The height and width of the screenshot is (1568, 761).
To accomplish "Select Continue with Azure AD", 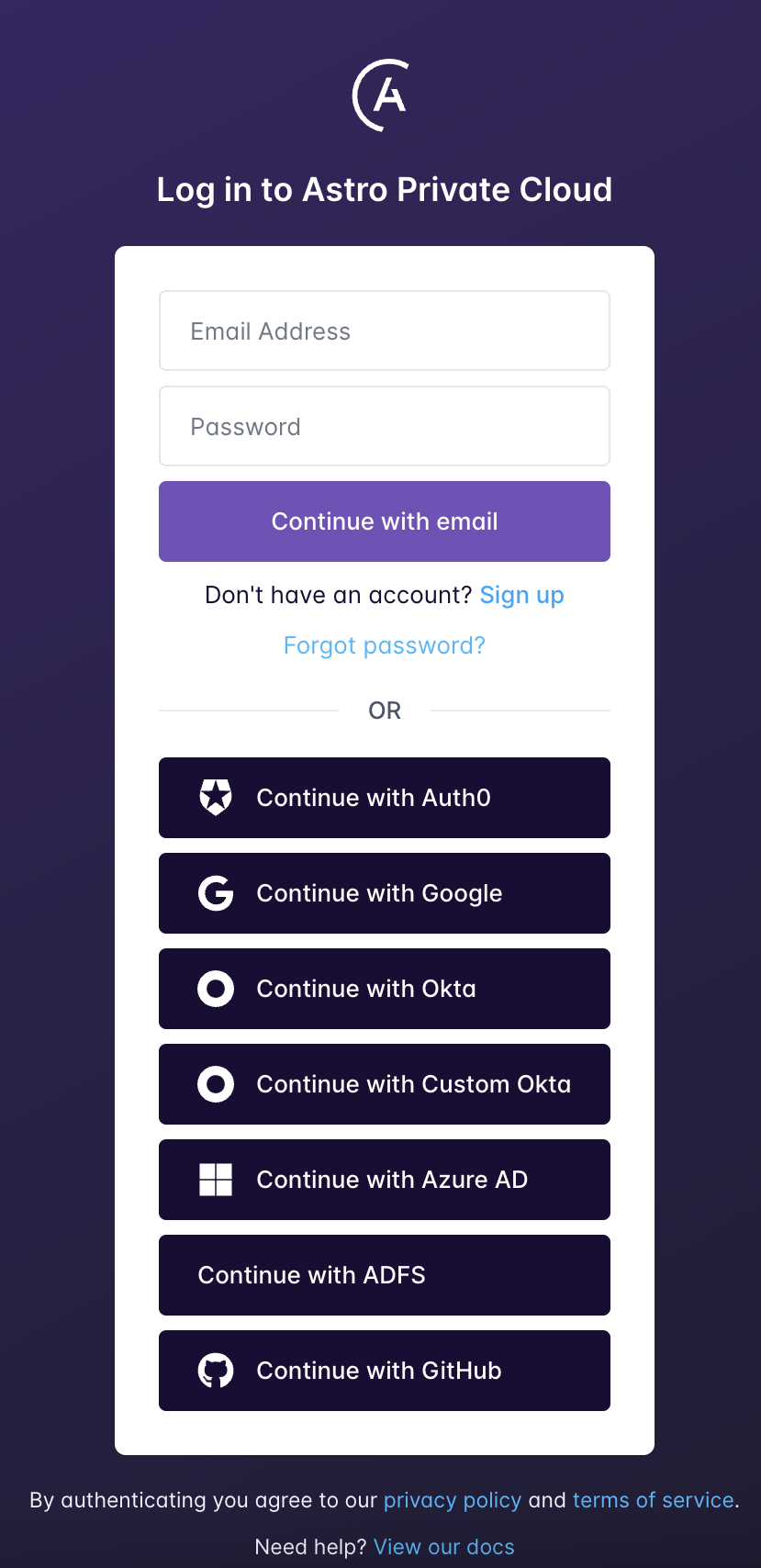I will (384, 1180).
